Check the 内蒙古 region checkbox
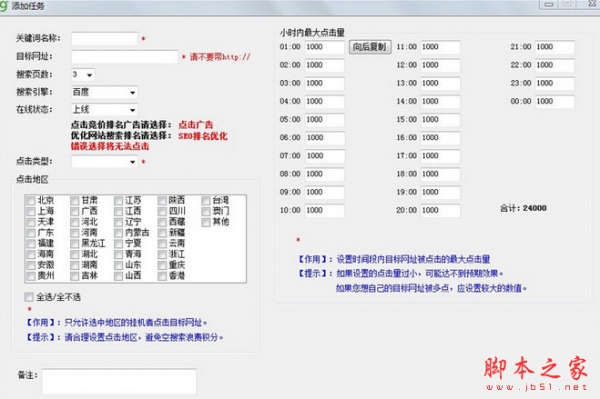This screenshot has height=399, width=600. coord(119,233)
